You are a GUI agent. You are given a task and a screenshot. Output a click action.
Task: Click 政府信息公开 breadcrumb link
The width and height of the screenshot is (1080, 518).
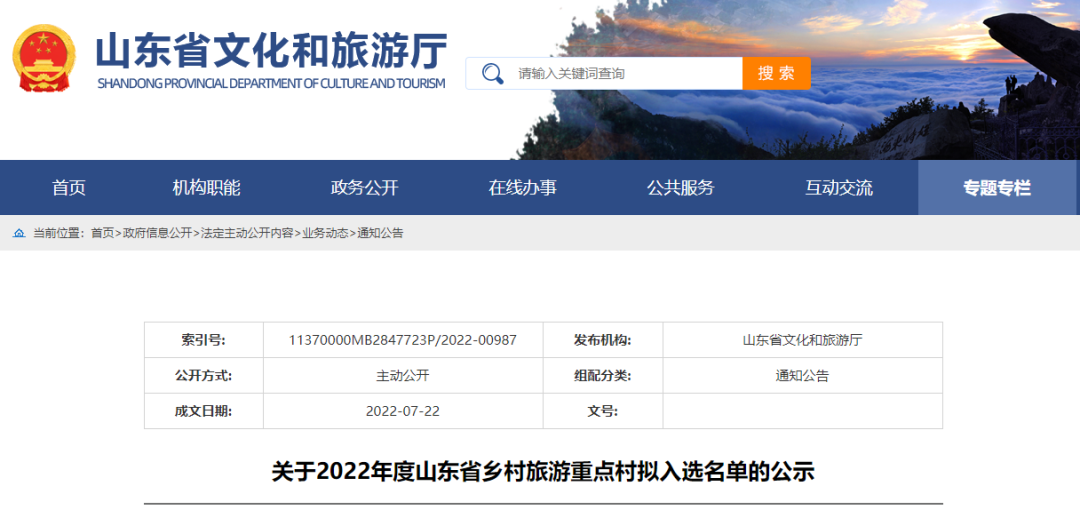click(x=157, y=234)
